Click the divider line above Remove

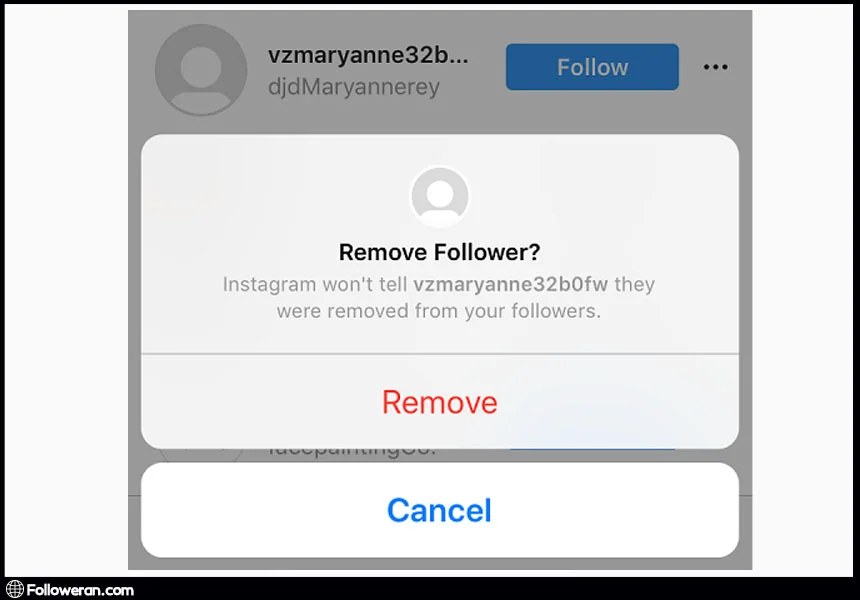click(x=439, y=354)
